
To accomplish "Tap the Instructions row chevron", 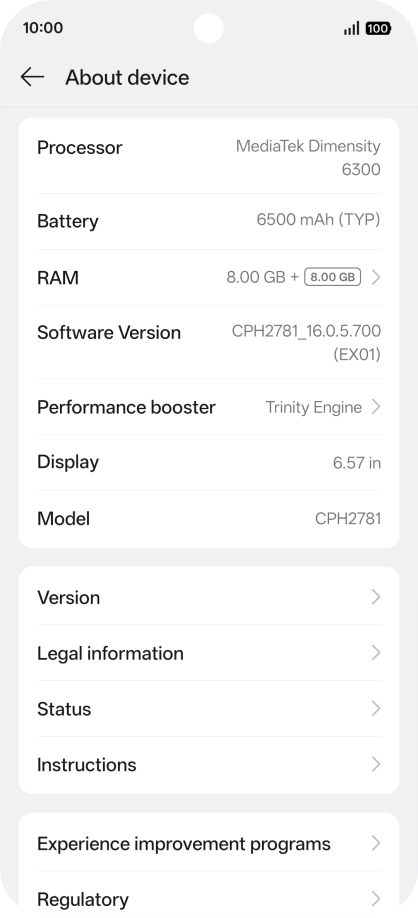I will pos(376,764).
